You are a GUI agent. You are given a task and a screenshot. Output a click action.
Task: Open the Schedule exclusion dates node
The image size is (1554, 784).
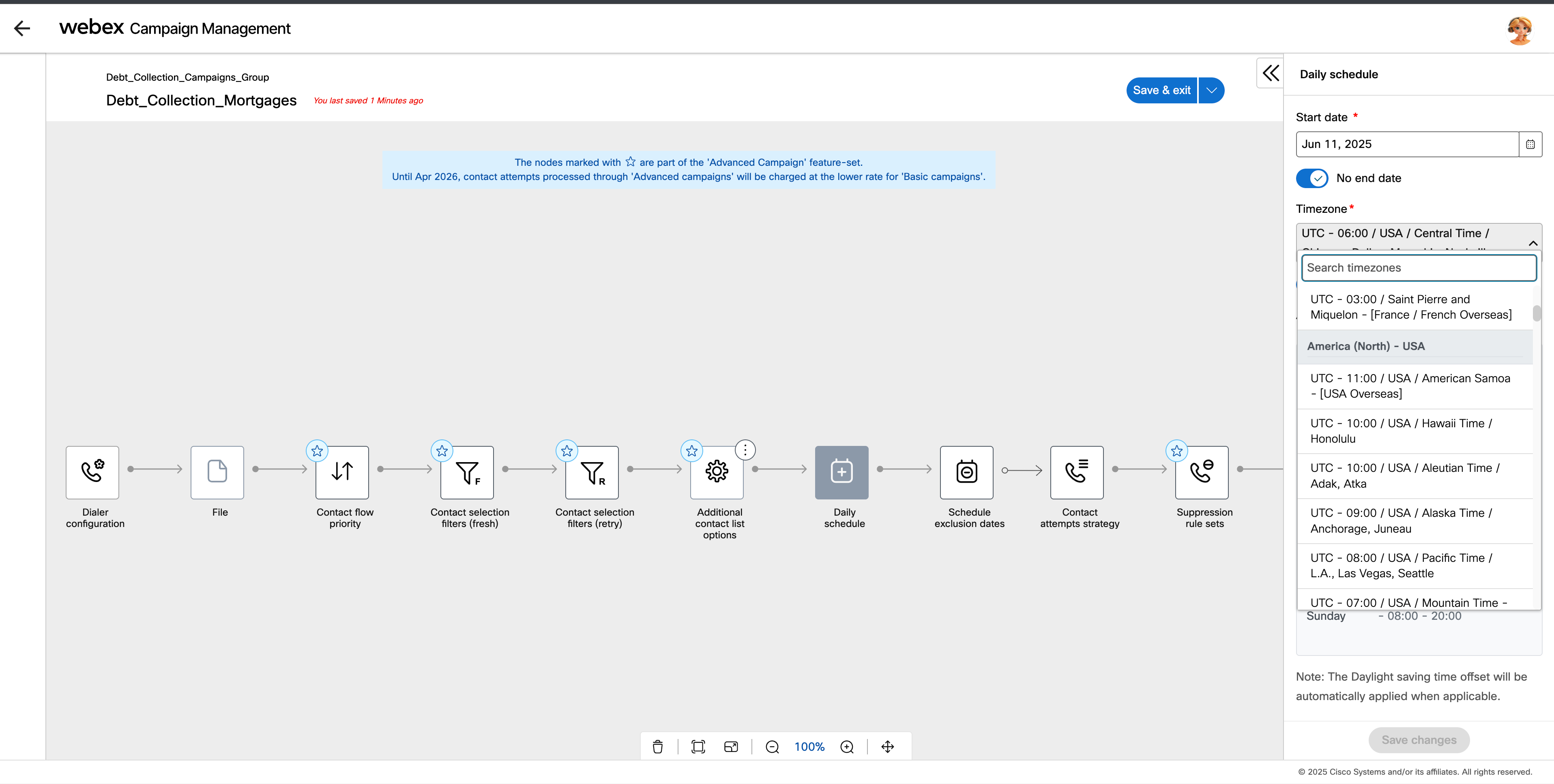click(966, 471)
